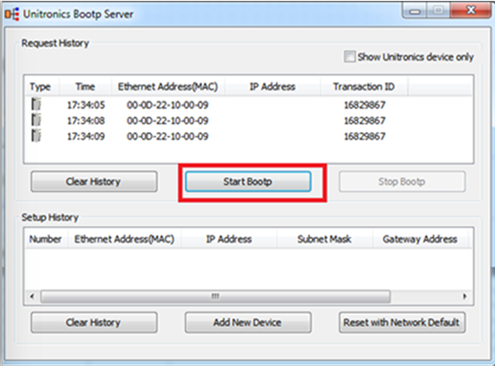Image resolution: width=495 pixels, height=366 pixels.
Task: Click the Start Bootp button
Action: click(x=248, y=182)
